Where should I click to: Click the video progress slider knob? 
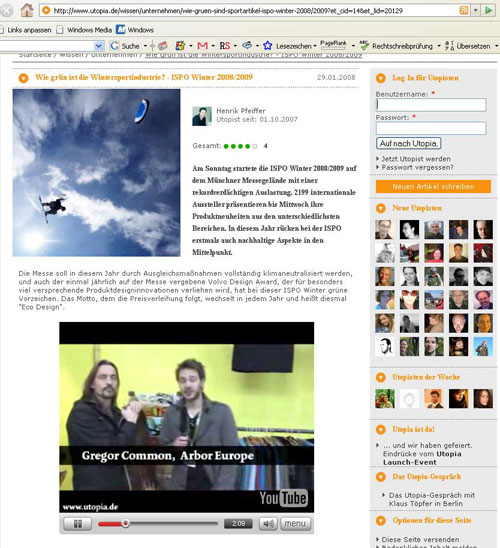tap(125, 523)
